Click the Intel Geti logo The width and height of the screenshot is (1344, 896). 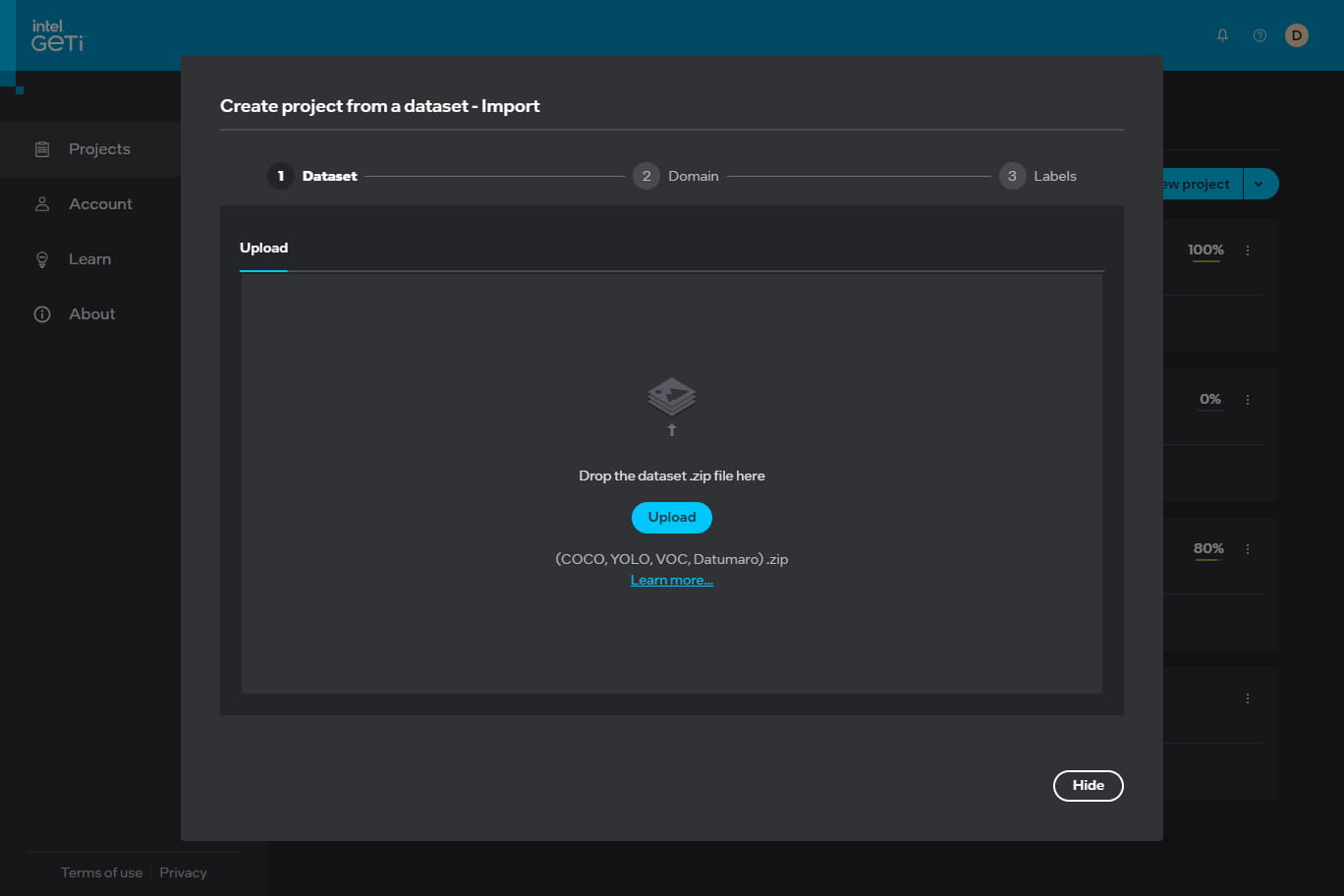coord(58,35)
